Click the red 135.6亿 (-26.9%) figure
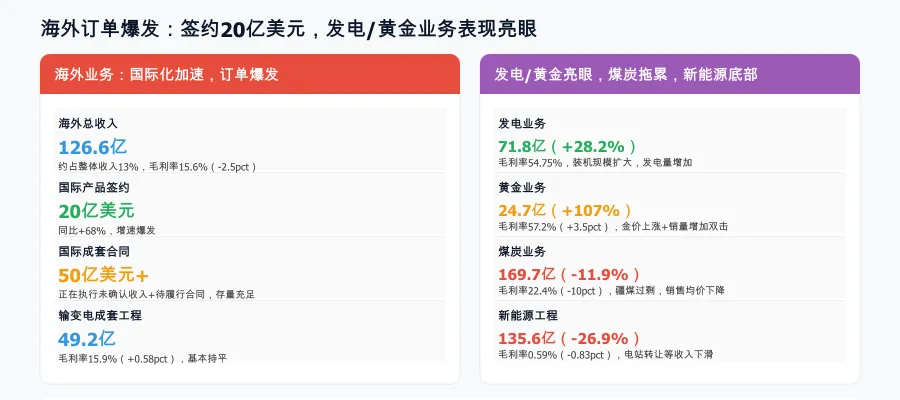The image size is (900, 400). tap(570, 338)
